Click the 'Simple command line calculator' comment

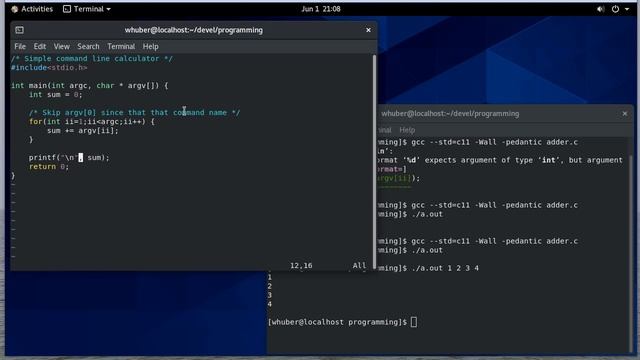[x=92, y=59]
